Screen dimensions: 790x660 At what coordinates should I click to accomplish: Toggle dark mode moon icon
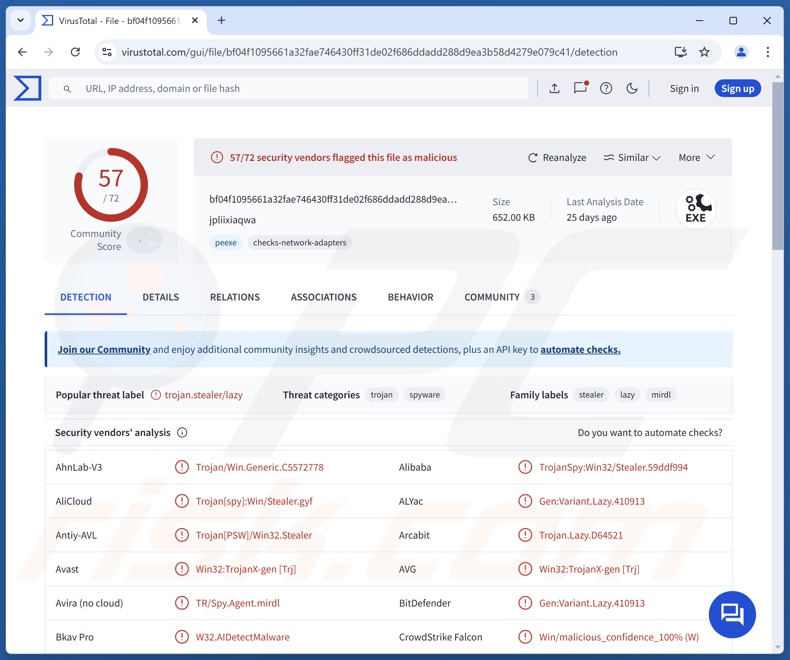(x=632, y=88)
